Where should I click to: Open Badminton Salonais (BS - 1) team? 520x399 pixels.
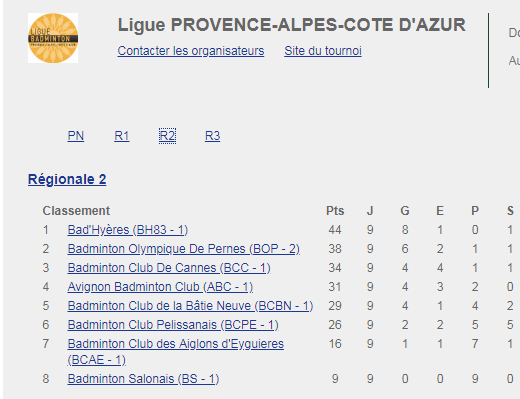coord(143,379)
